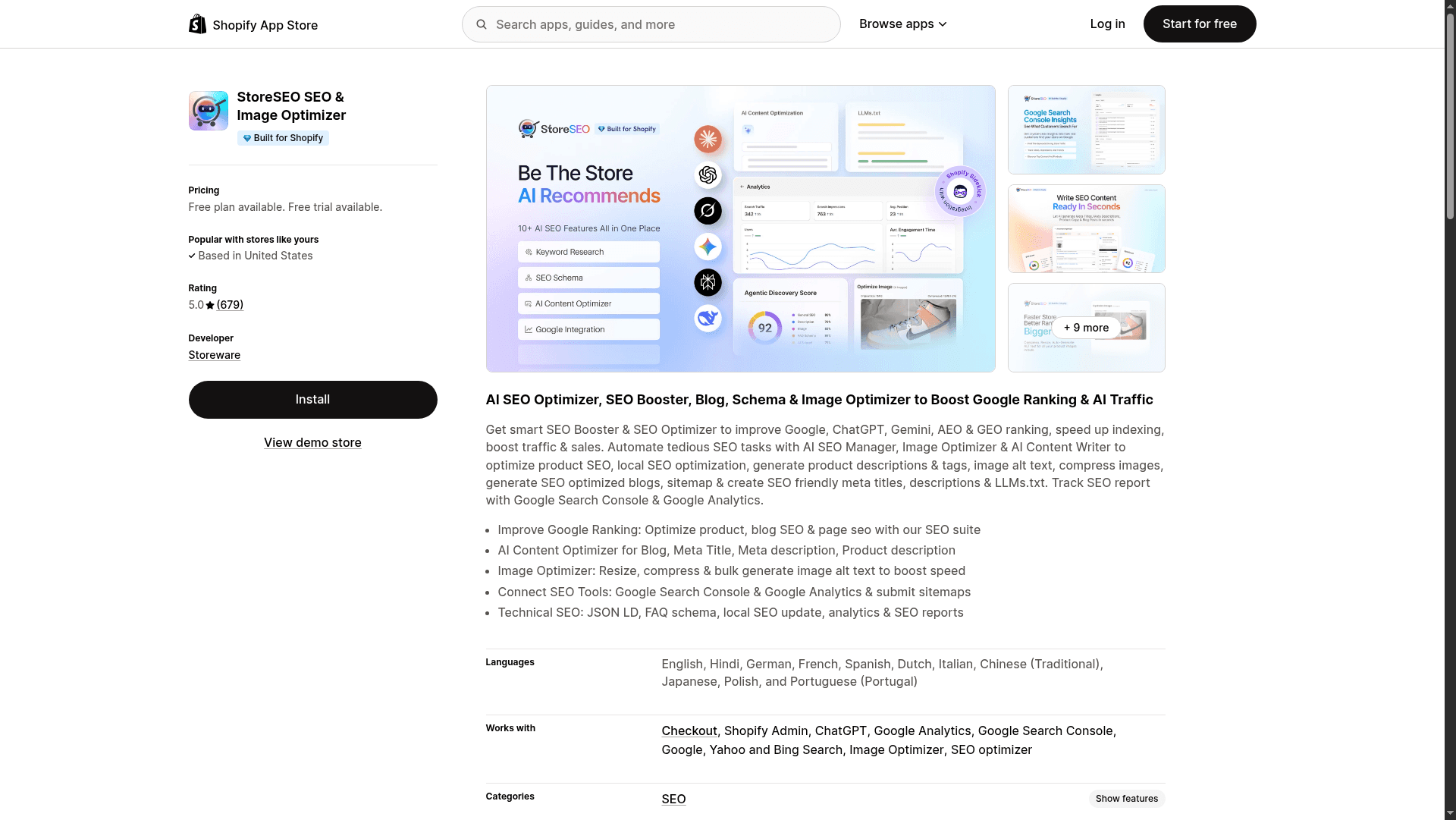
Task: Click Show features in Categories row
Action: (x=1126, y=799)
